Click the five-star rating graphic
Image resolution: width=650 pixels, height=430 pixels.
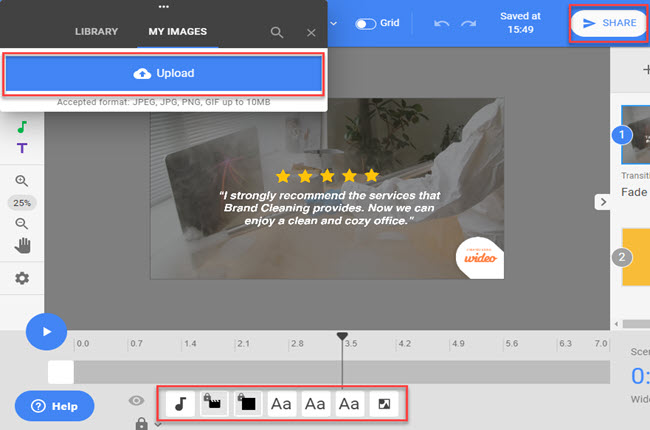(x=327, y=176)
